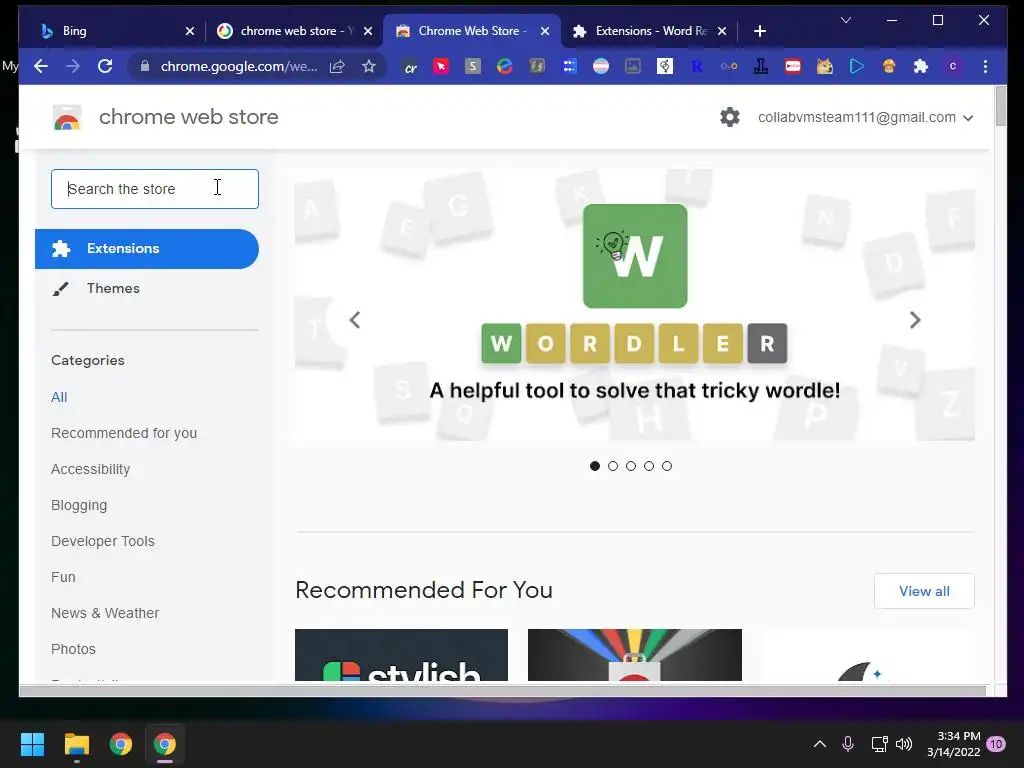Click the blue list-sliders extension icon
The width and height of the screenshot is (1024, 768).
[x=569, y=66]
